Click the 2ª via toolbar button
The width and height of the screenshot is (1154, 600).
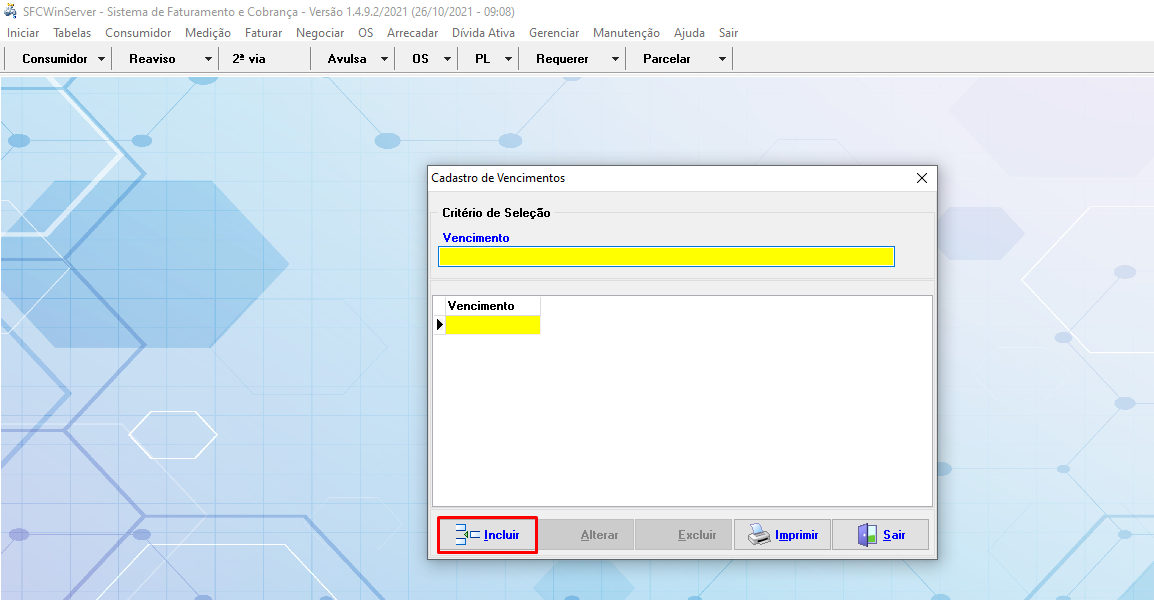[x=249, y=59]
